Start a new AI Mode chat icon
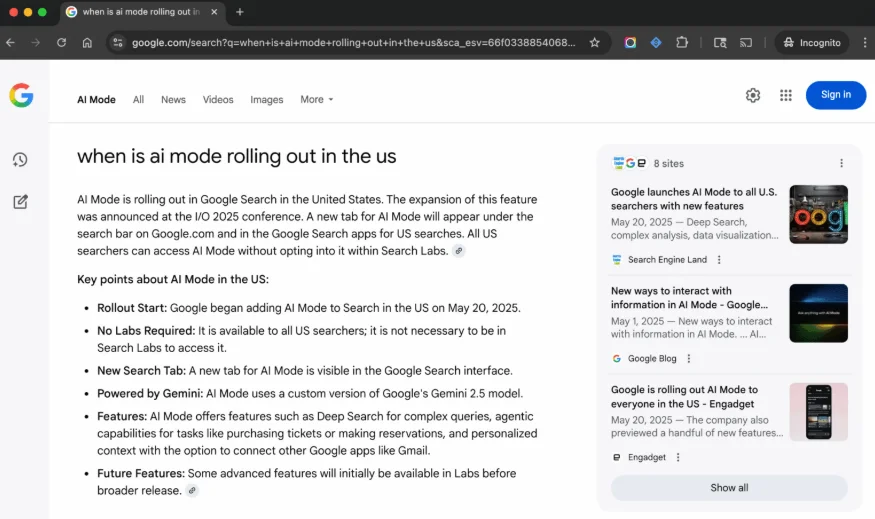This screenshot has height=519, width=875. (x=20, y=202)
